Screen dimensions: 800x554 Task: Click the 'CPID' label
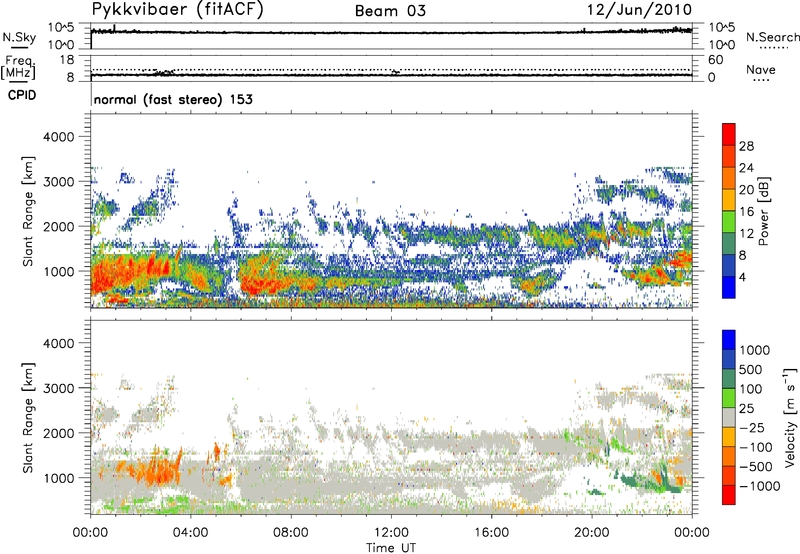click(x=22, y=95)
